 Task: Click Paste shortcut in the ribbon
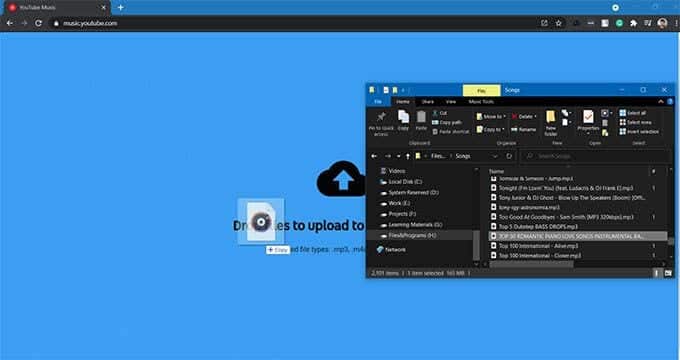click(x=451, y=131)
